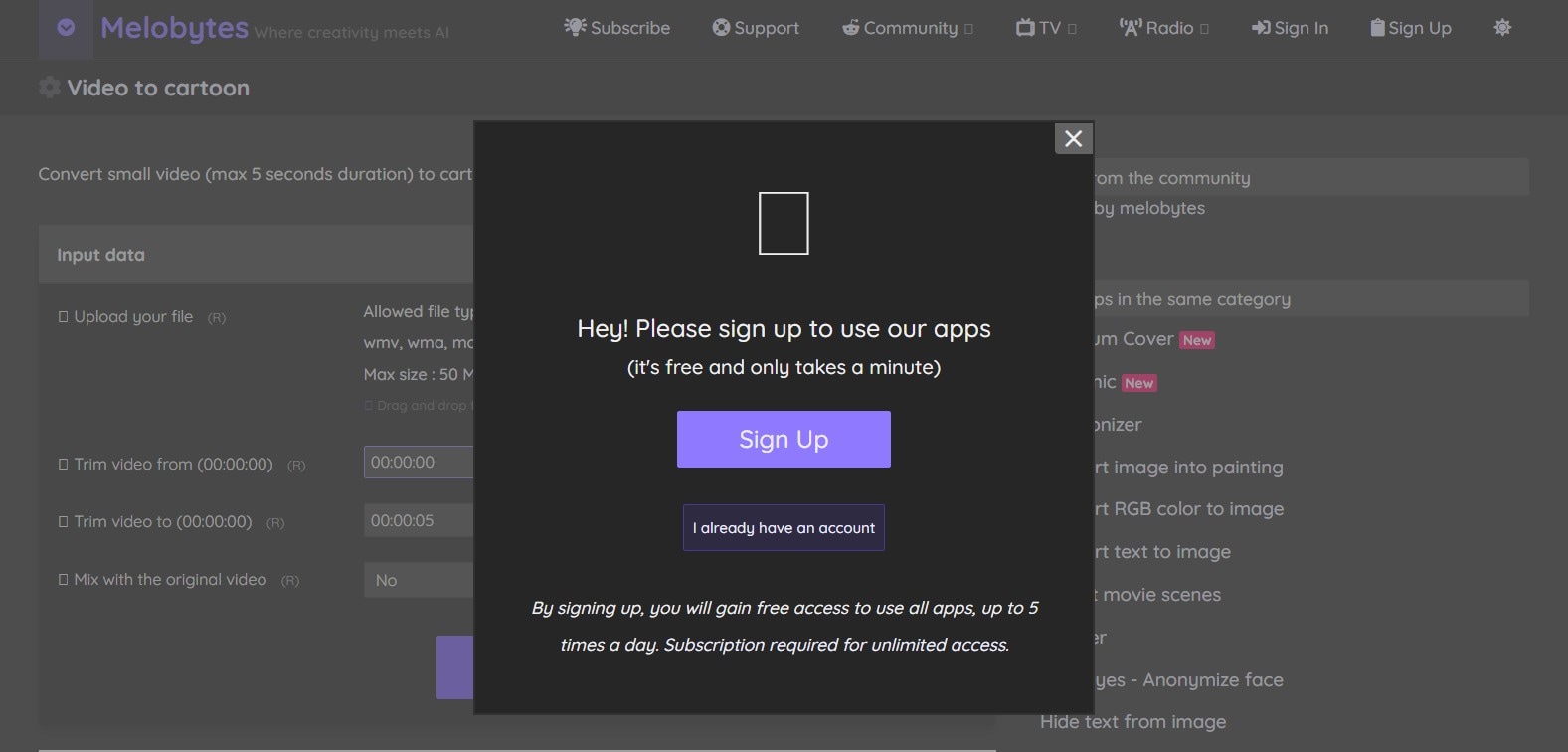
Task: Expand the Radio dropdown menu
Action: 1163,28
